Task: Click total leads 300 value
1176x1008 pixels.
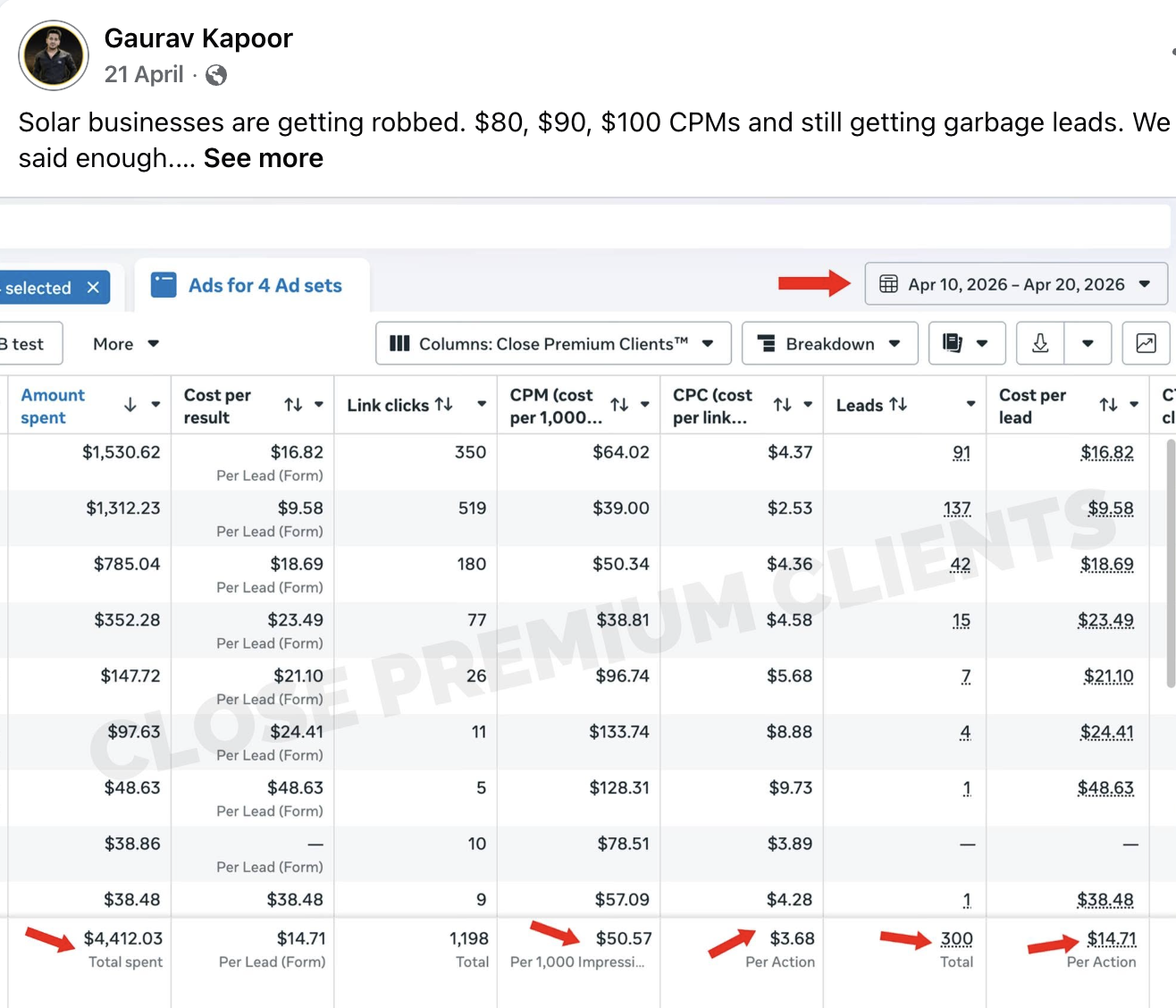Action: pos(956,939)
